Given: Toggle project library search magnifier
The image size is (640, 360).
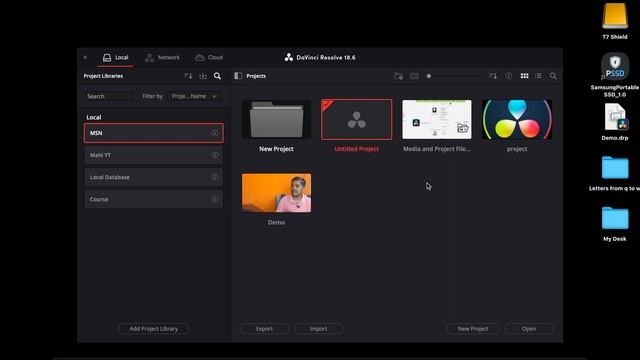Looking at the screenshot, I should point(218,76).
